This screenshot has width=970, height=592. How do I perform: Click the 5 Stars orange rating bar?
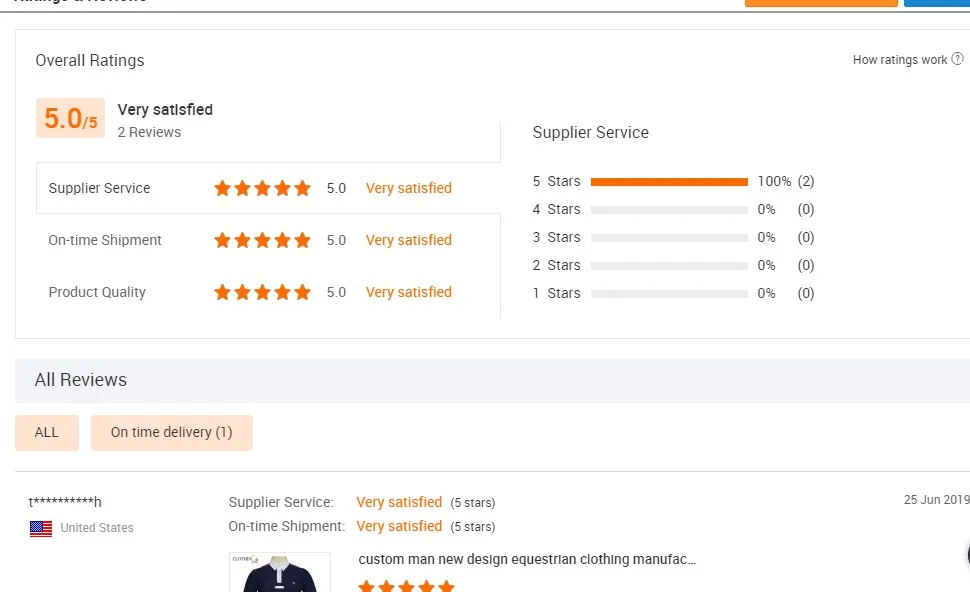tap(669, 182)
